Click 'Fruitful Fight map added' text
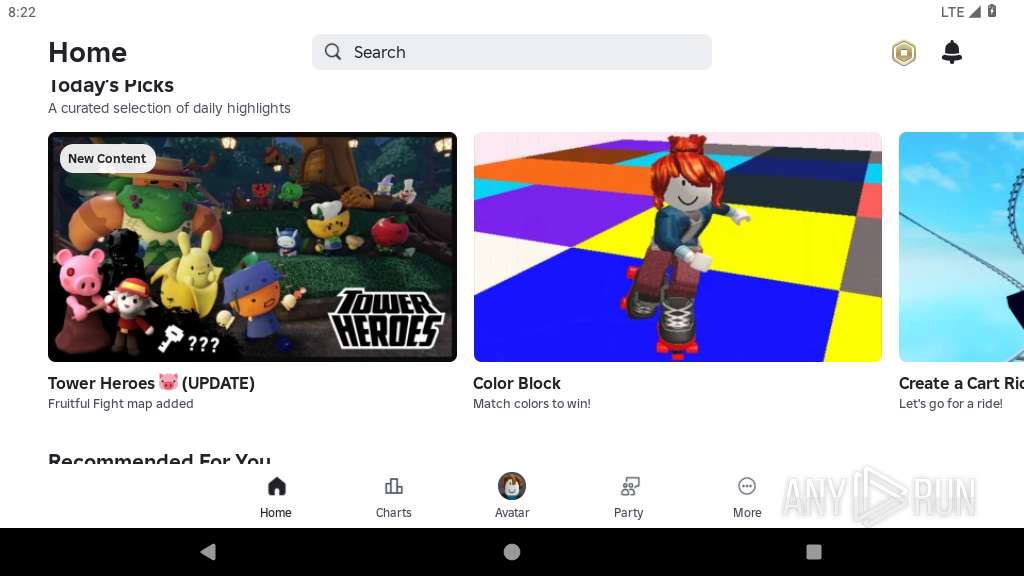This screenshot has width=1024, height=576. [x=121, y=404]
